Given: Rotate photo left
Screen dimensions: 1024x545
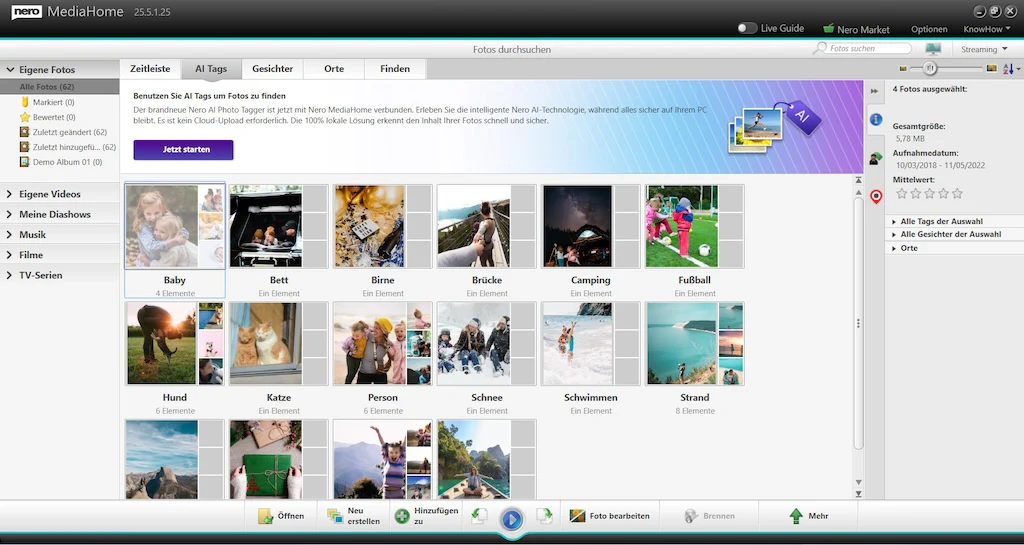Looking at the screenshot, I should pos(479,516).
